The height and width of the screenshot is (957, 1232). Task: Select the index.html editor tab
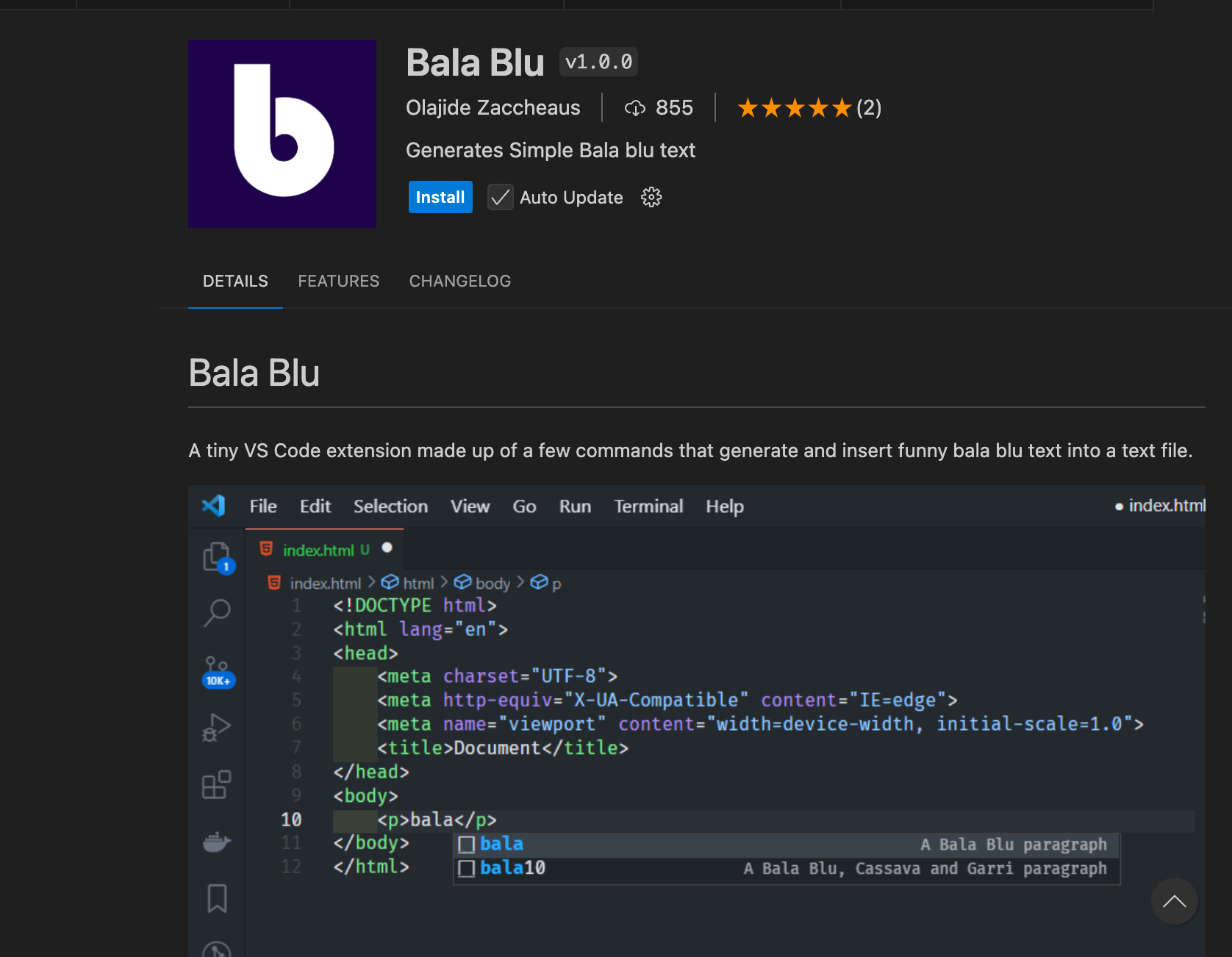[x=325, y=549]
